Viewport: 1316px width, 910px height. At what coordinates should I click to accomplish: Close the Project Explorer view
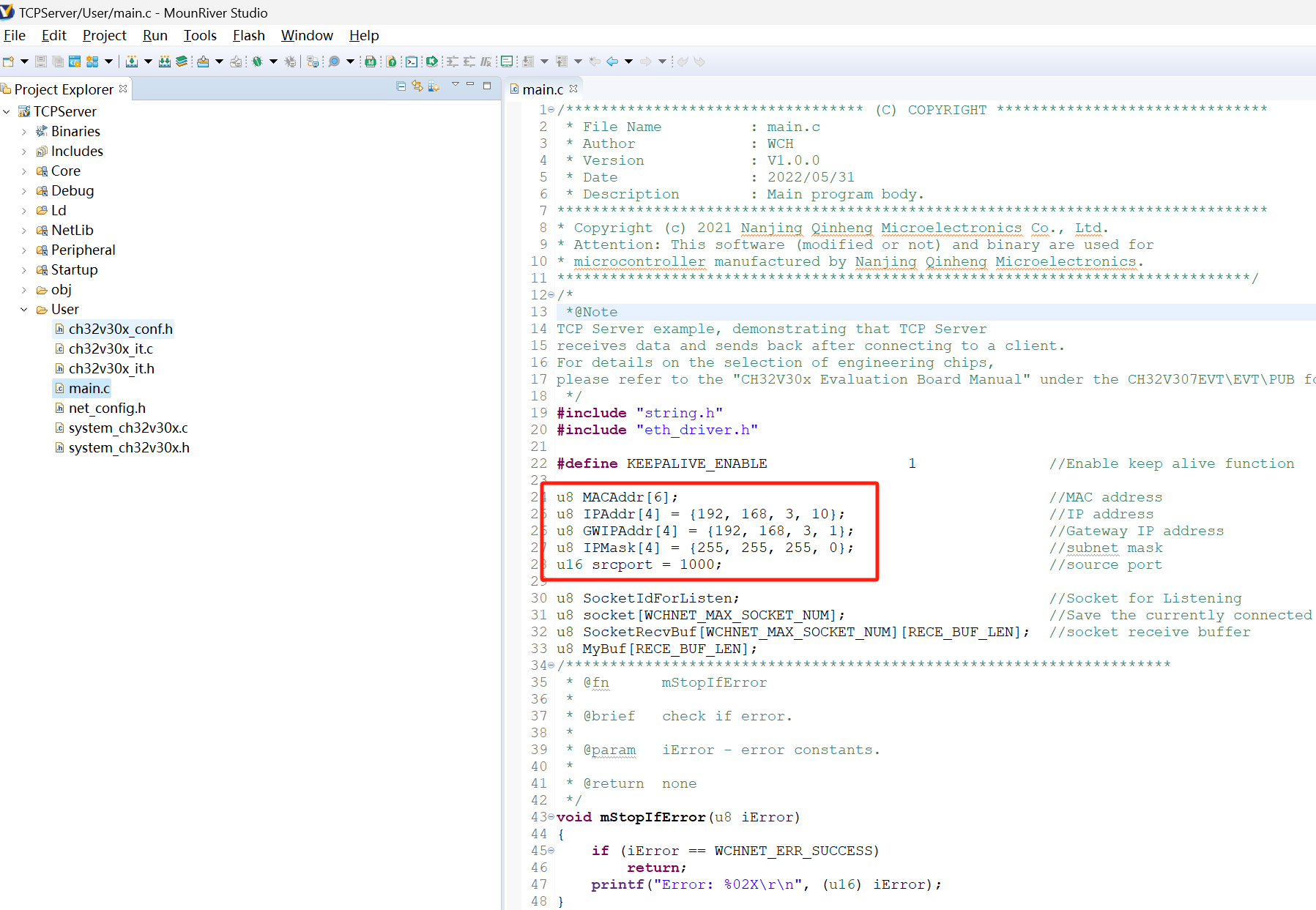click(123, 89)
